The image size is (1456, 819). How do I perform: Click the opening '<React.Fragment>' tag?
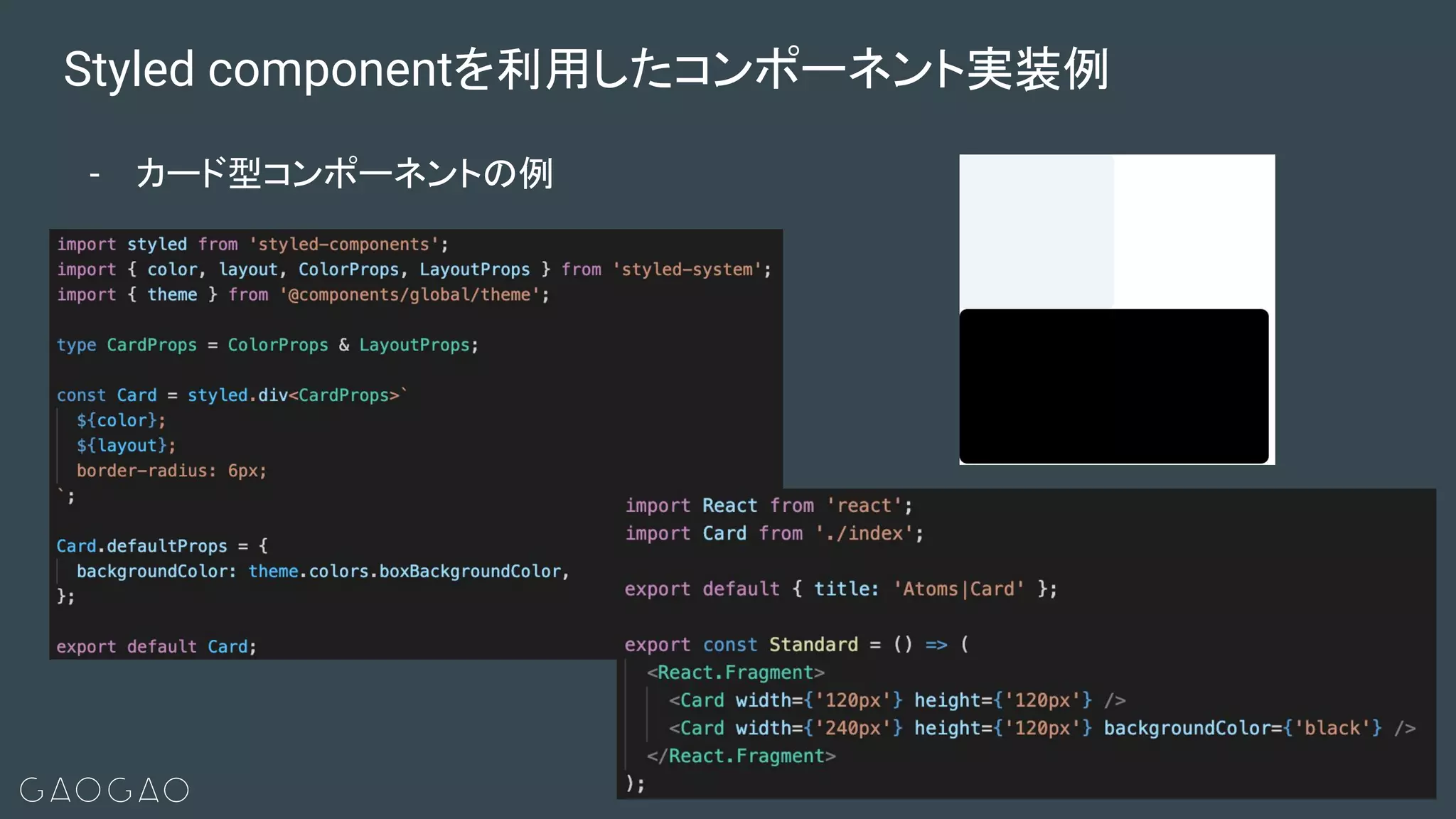(736, 673)
